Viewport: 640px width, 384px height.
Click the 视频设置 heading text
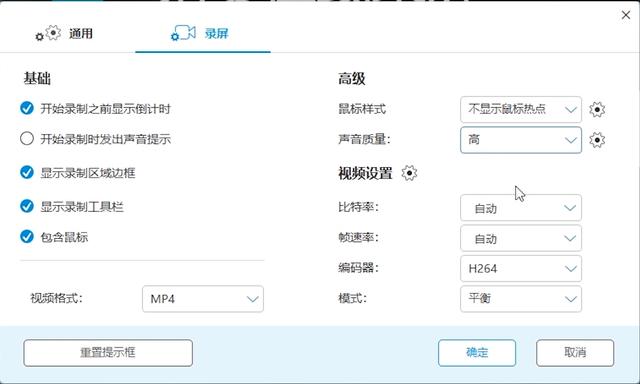click(365, 173)
